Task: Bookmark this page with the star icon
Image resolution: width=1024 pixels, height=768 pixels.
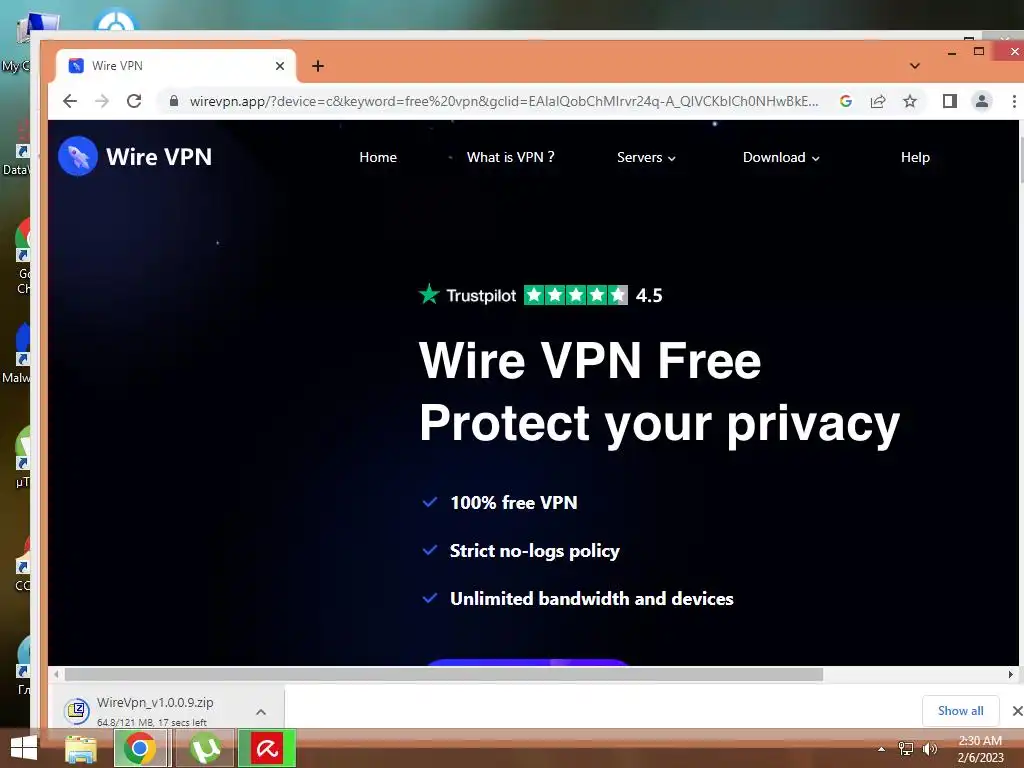Action: pyautogui.click(x=910, y=101)
